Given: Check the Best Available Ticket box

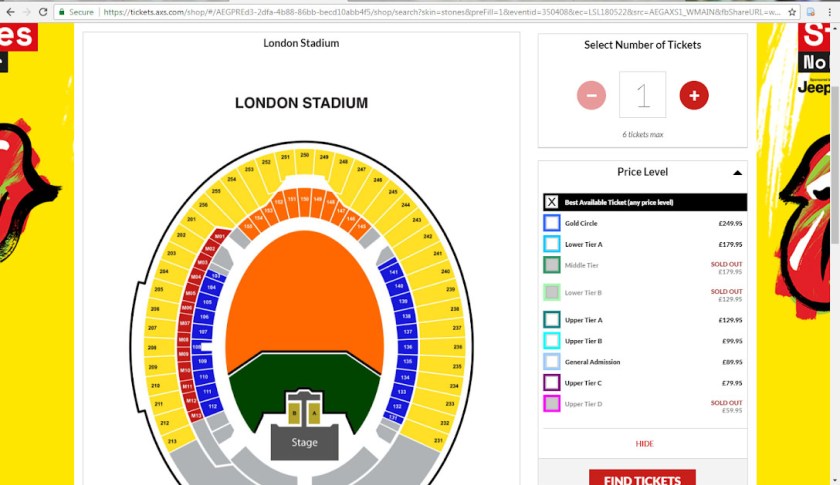Looking at the screenshot, I should pyautogui.click(x=551, y=202).
